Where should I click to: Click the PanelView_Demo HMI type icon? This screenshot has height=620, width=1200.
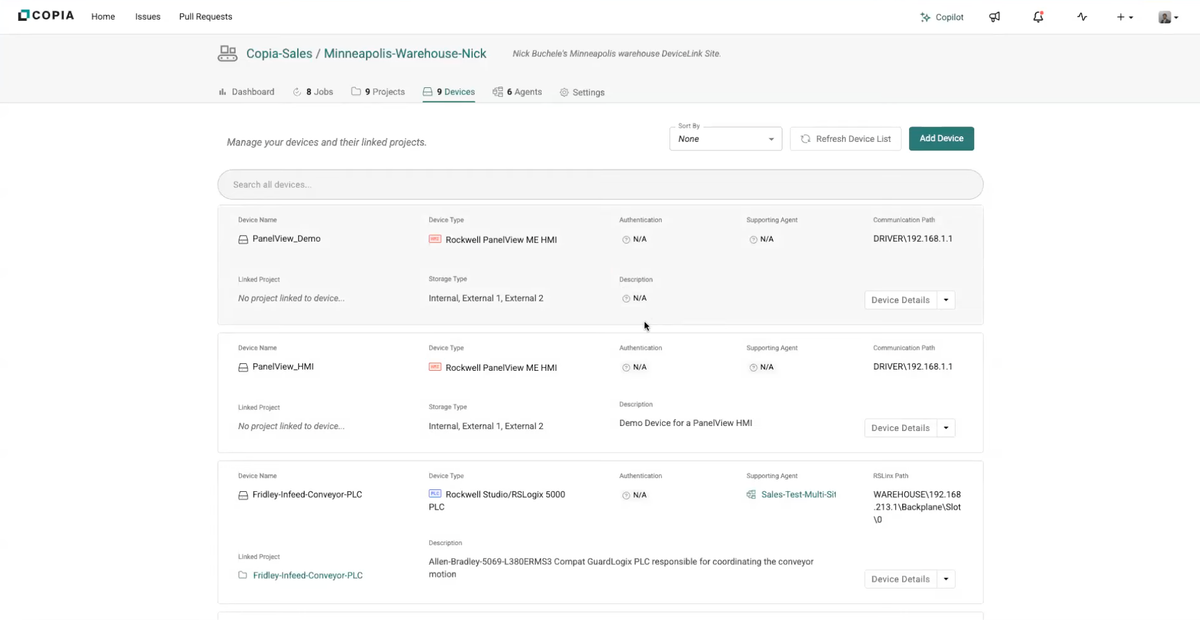point(435,240)
